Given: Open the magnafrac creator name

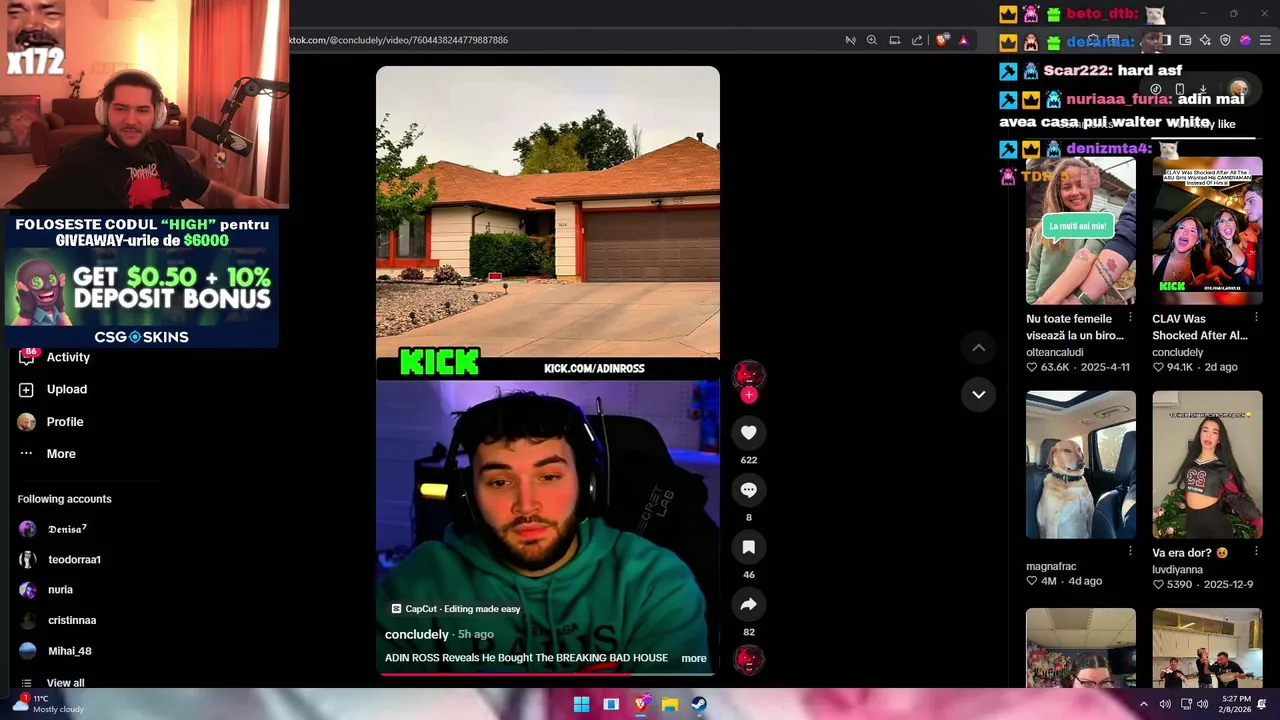Looking at the screenshot, I should click(1050, 566).
